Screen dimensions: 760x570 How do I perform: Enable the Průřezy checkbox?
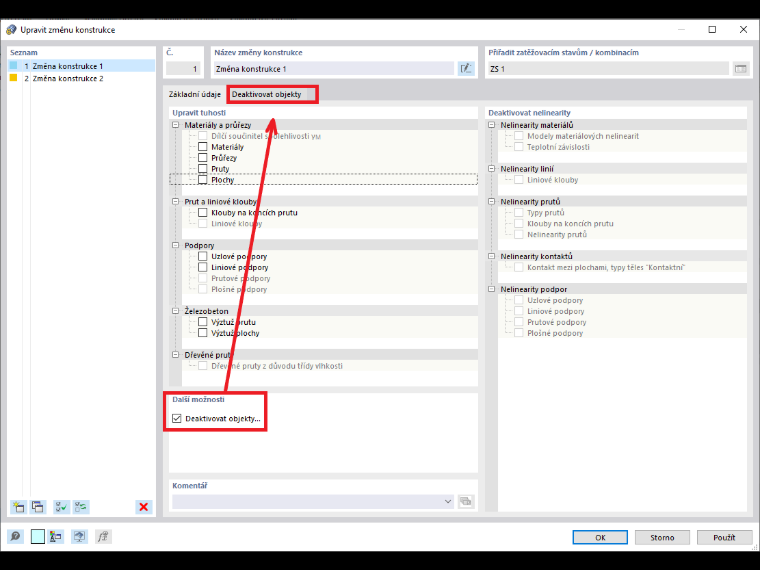coord(203,158)
